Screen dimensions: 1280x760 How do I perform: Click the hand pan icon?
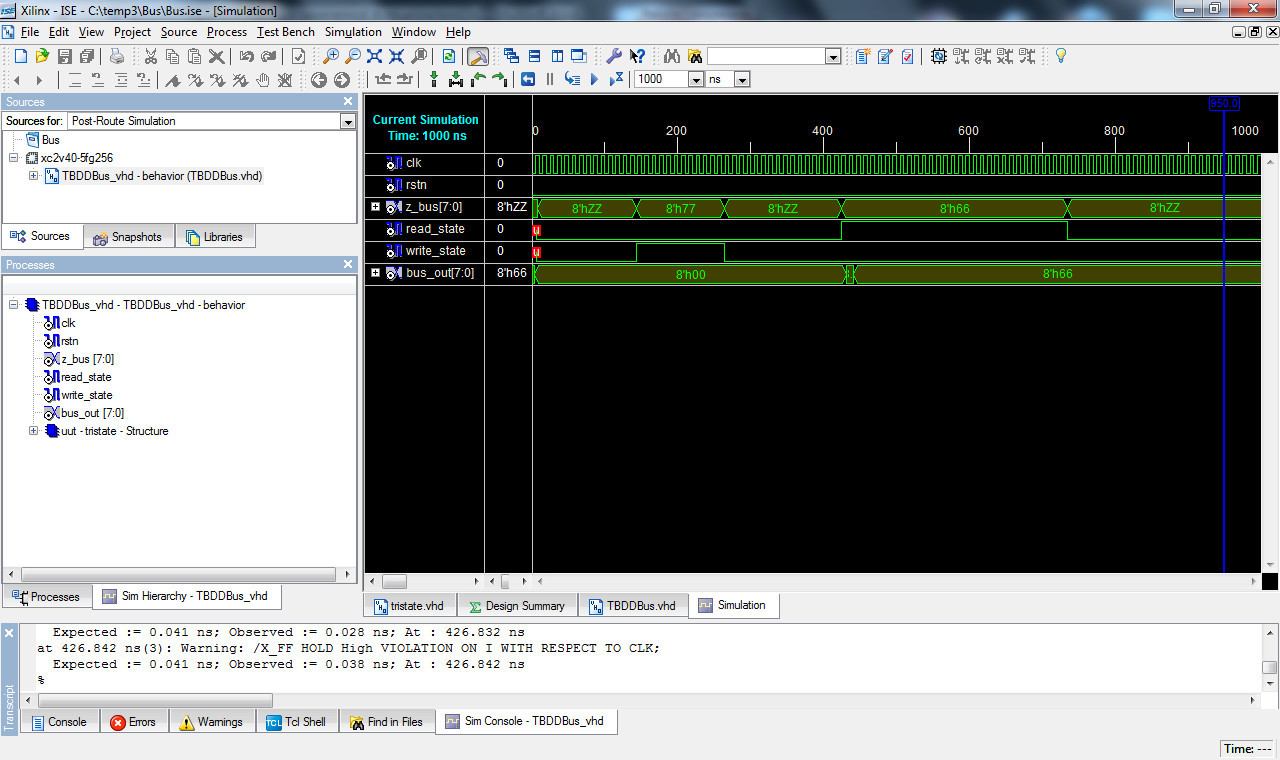click(x=263, y=79)
